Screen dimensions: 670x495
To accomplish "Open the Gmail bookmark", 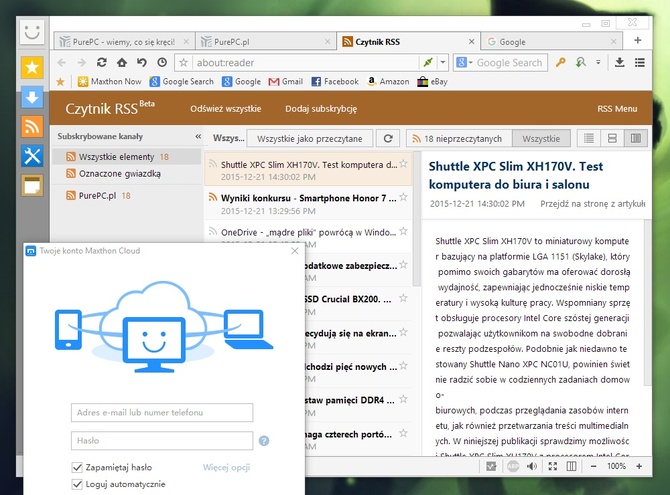I will 285,82.
